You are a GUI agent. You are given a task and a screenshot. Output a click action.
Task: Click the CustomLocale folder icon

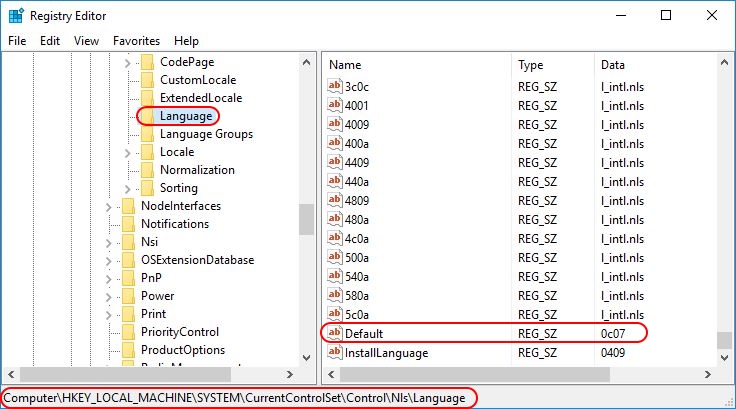(147, 80)
